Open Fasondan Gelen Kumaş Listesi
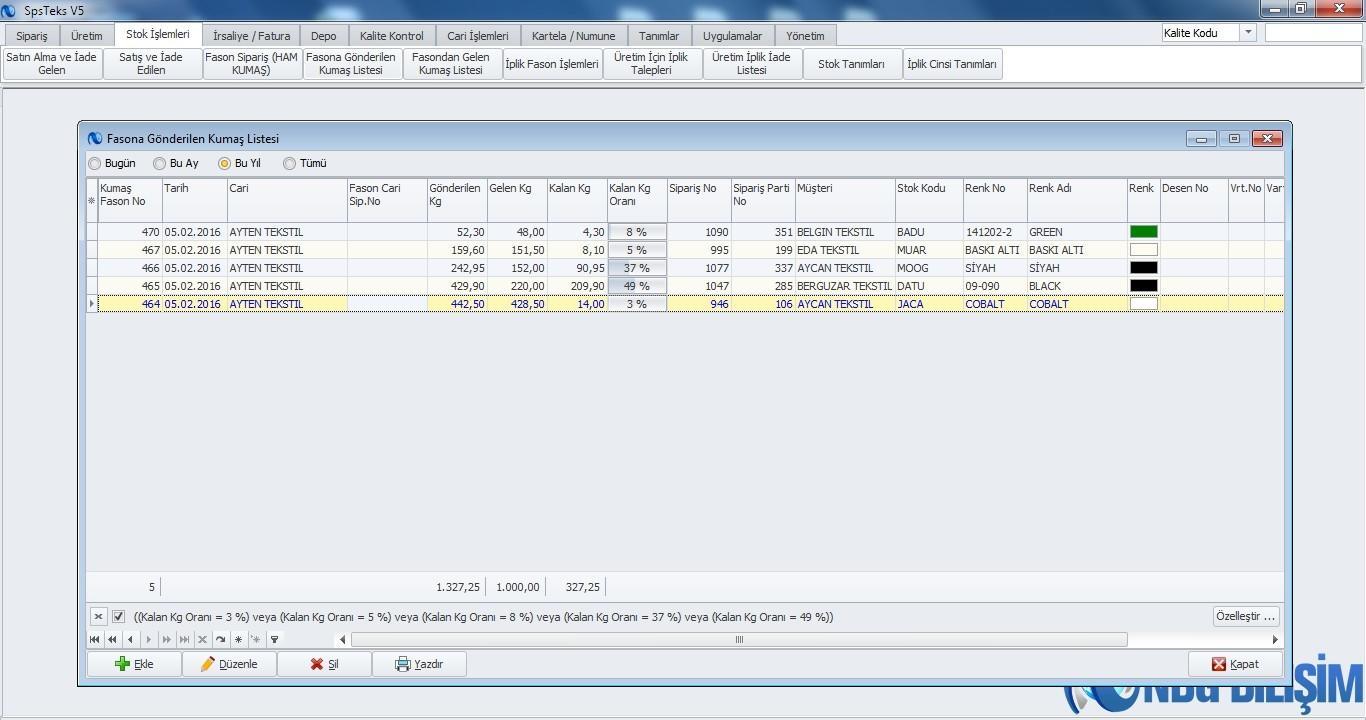Image resolution: width=1366 pixels, height=720 pixels. (452, 64)
